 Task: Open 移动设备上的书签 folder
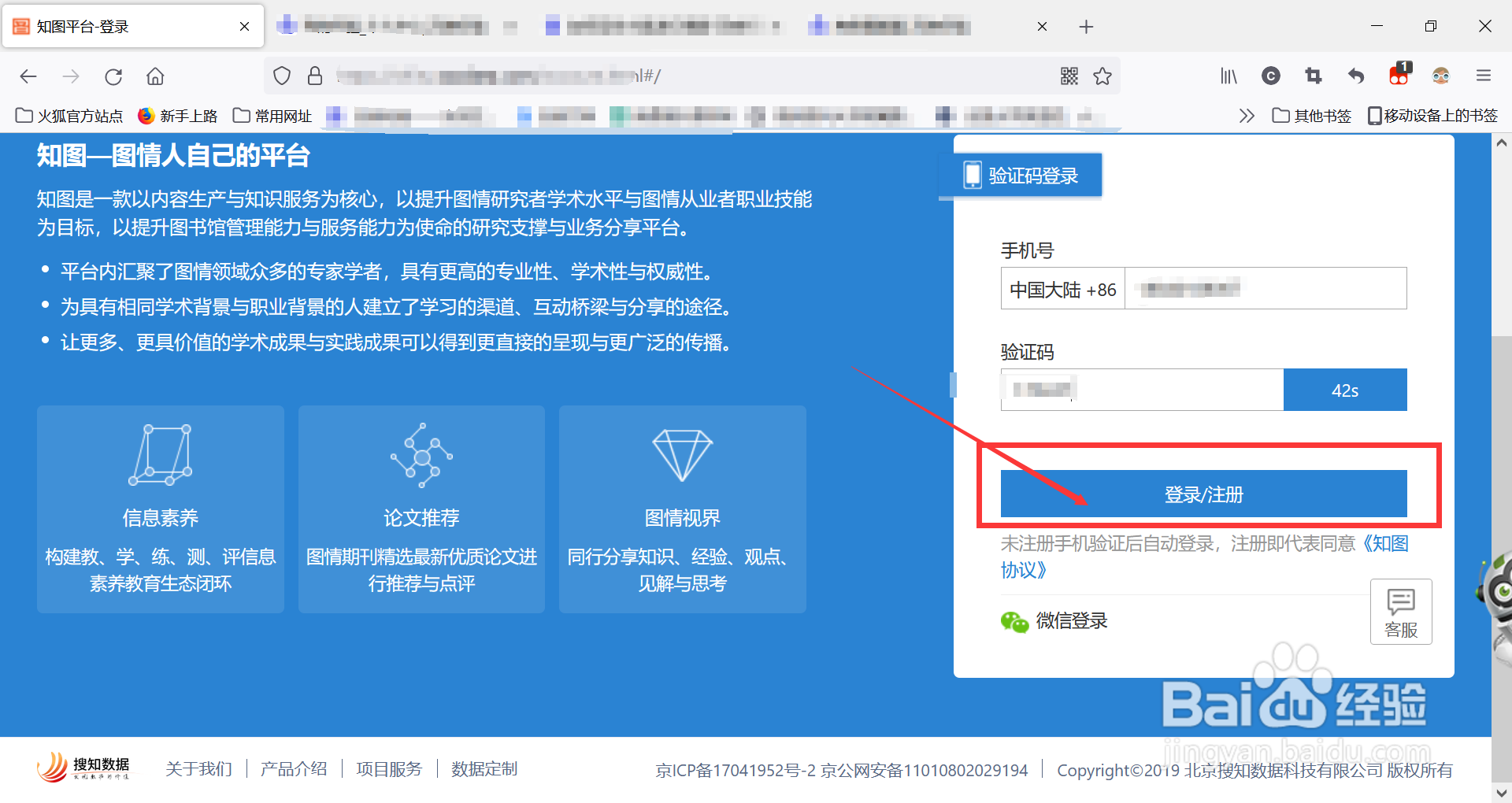tap(1432, 116)
